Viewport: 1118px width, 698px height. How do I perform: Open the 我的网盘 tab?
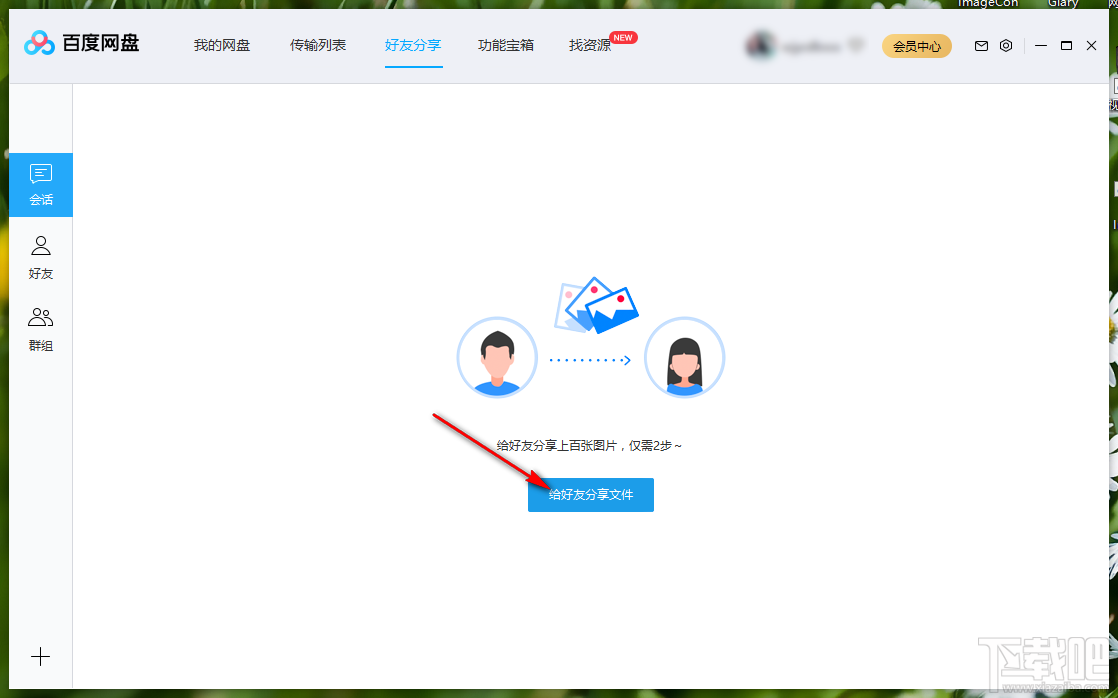(222, 45)
